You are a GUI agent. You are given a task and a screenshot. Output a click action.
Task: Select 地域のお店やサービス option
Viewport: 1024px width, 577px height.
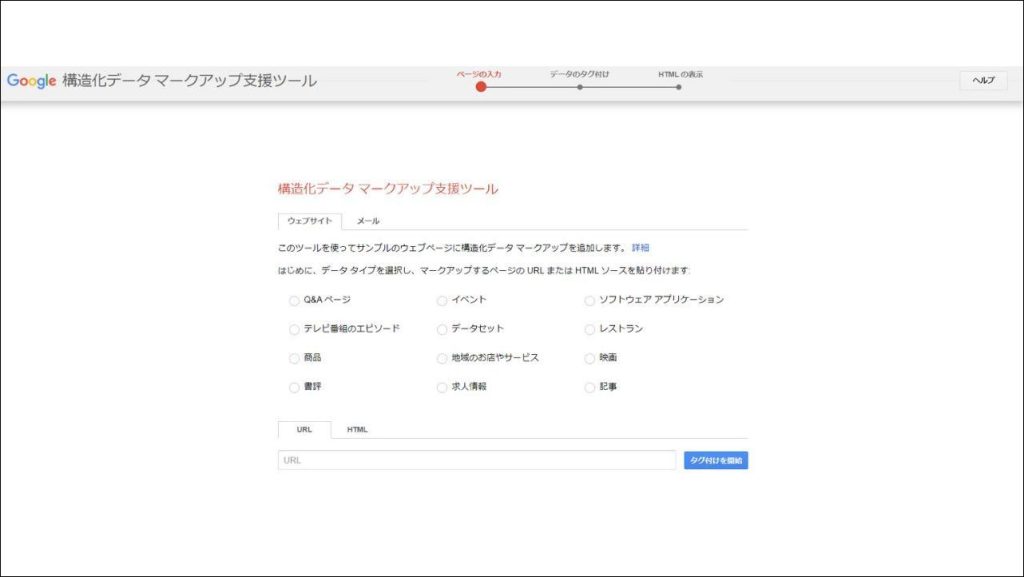point(442,358)
